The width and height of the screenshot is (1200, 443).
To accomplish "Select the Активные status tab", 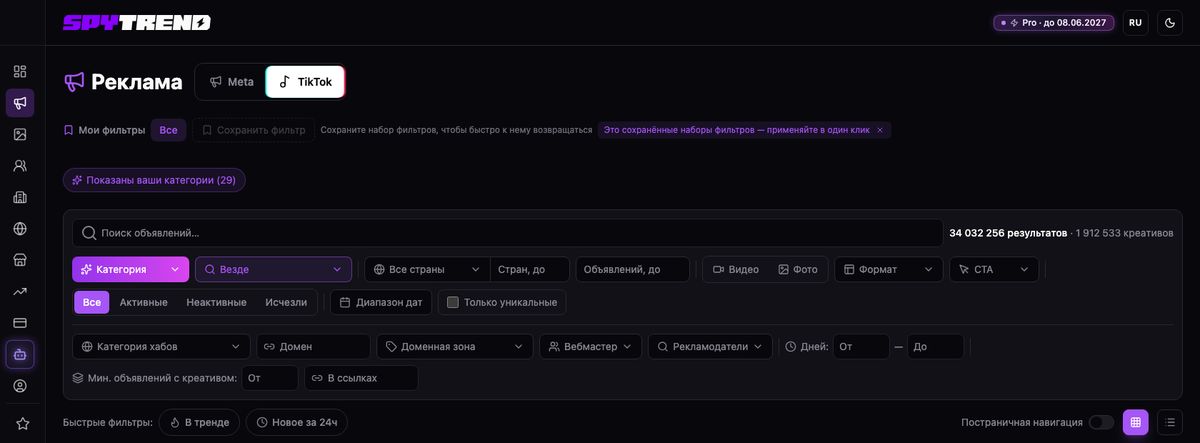I will 144,302.
